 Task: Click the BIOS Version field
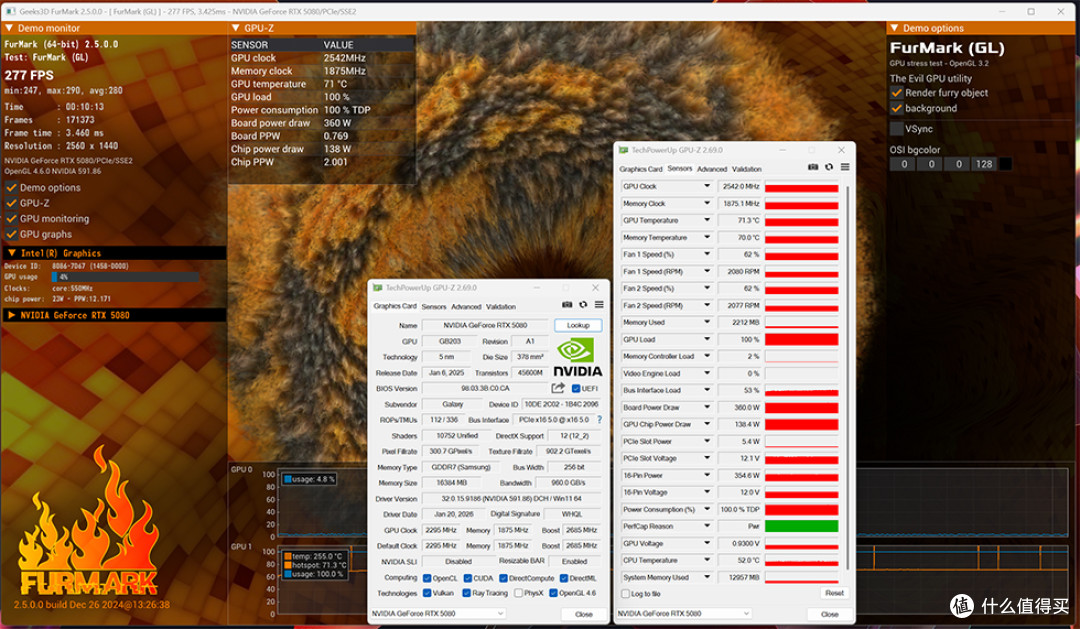click(486, 389)
